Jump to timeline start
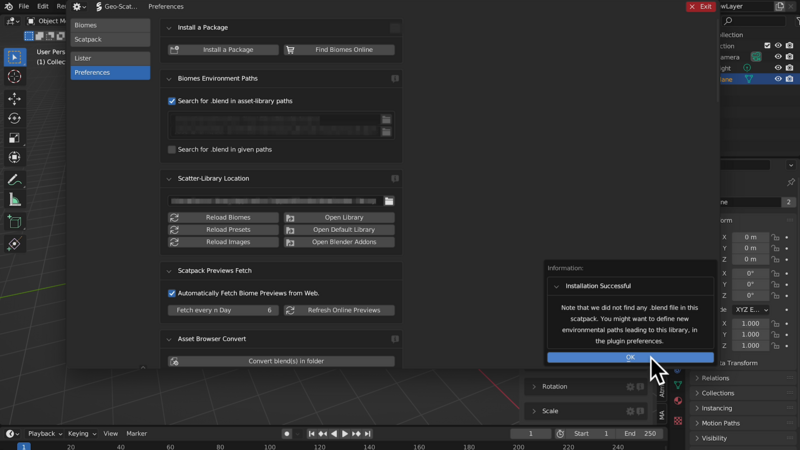The width and height of the screenshot is (800, 450). click(311, 434)
